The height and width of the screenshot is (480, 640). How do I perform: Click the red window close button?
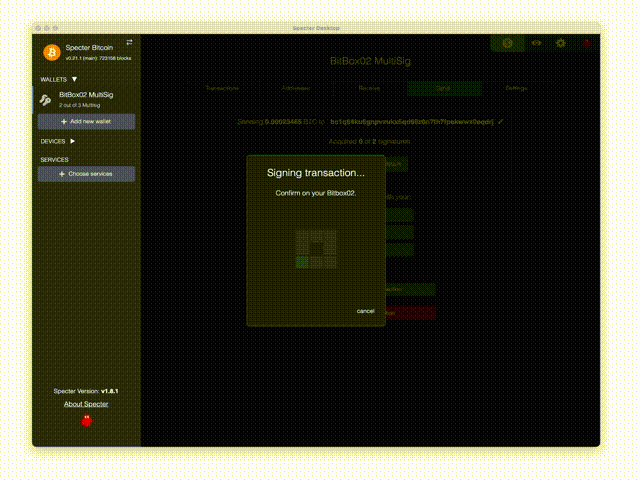click(38, 28)
